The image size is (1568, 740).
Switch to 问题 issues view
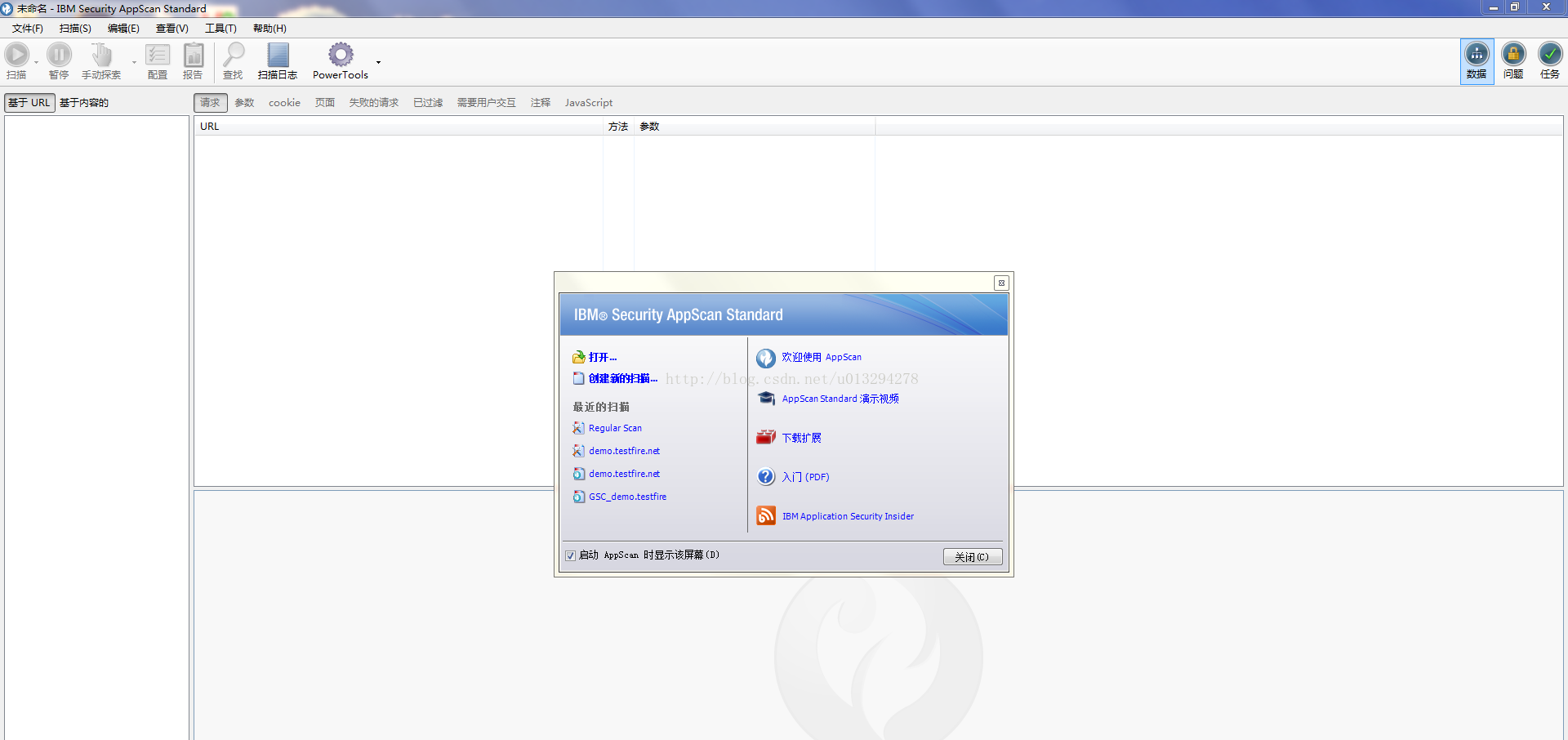pos(1513,61)
